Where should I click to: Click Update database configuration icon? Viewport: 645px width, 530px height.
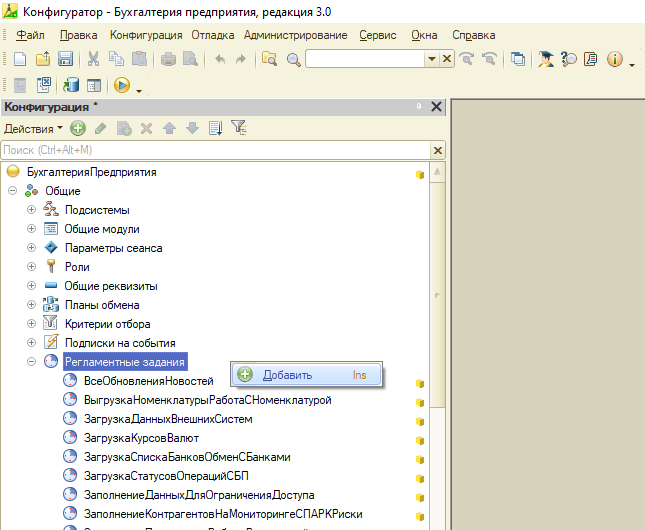point(71,85)
